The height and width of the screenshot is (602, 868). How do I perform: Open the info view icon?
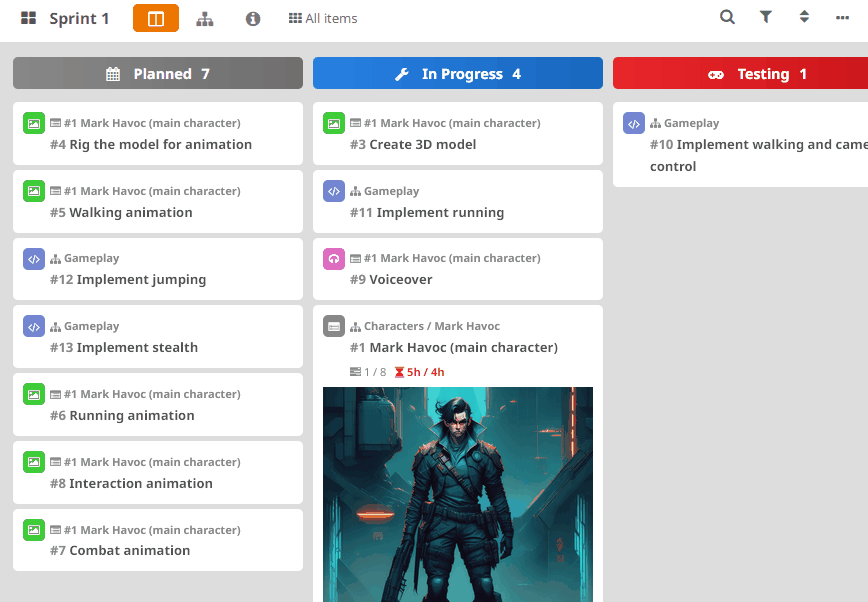(x=253, y=18)
